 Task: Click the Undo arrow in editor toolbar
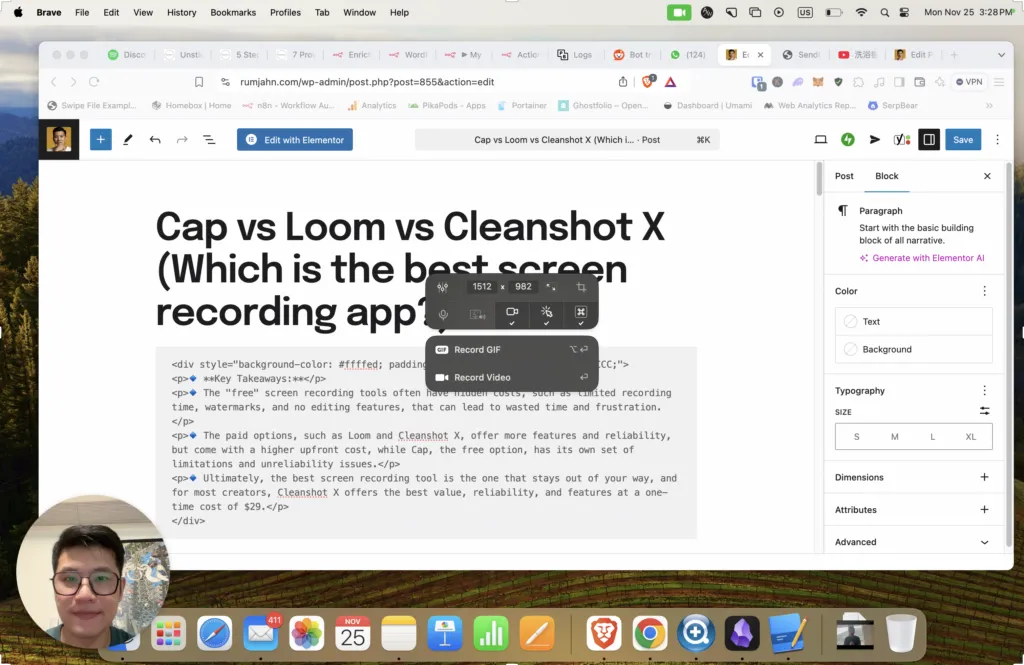pos(155,140)
